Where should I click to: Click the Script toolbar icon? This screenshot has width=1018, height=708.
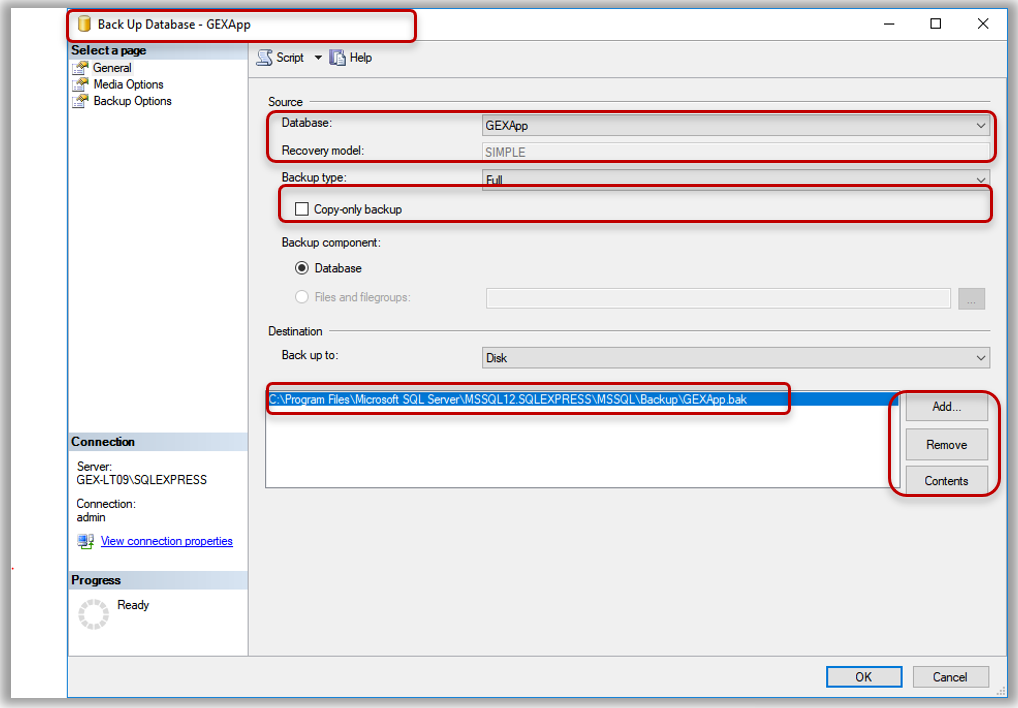[264, 58]
